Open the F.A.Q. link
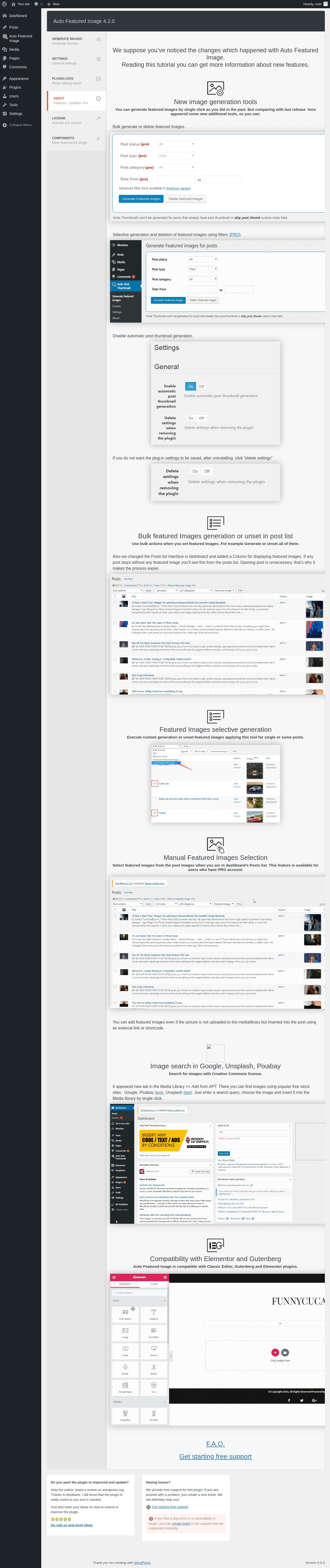The height and width of the screenshot is (1568, 330). click(x=216, y=1444)
